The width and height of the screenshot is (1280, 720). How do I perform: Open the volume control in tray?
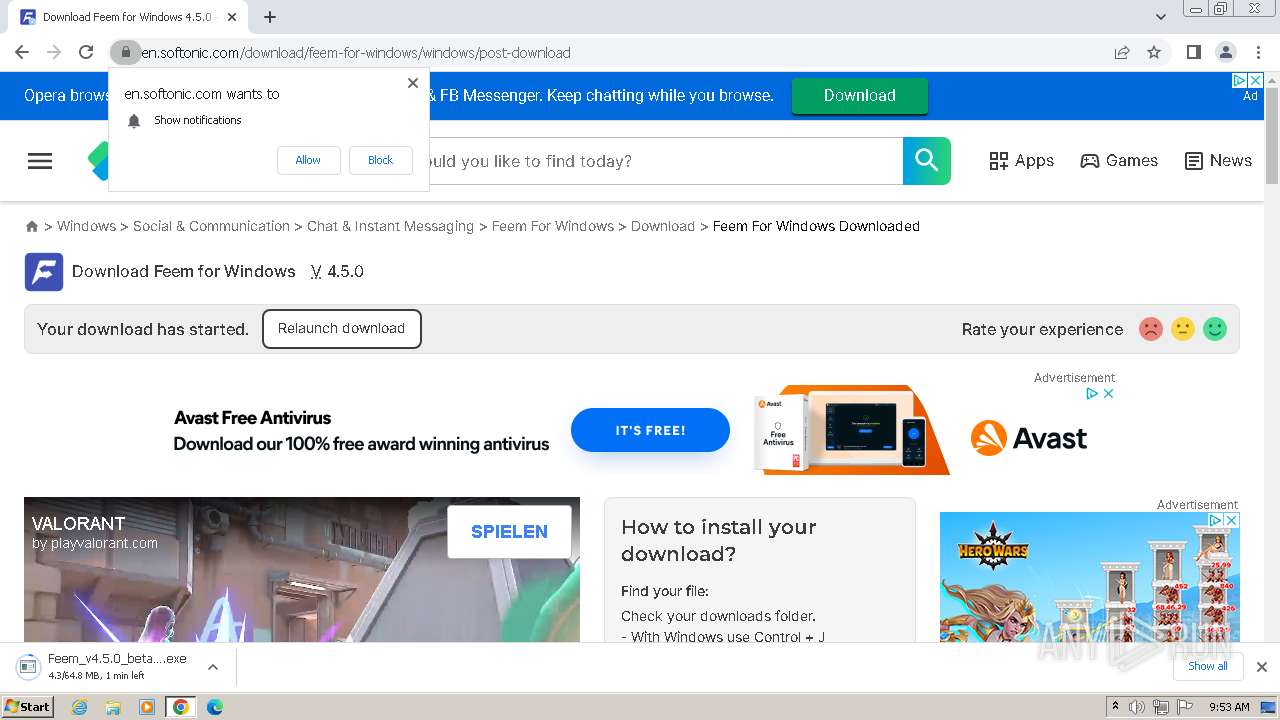click(x=1137, y=707)
